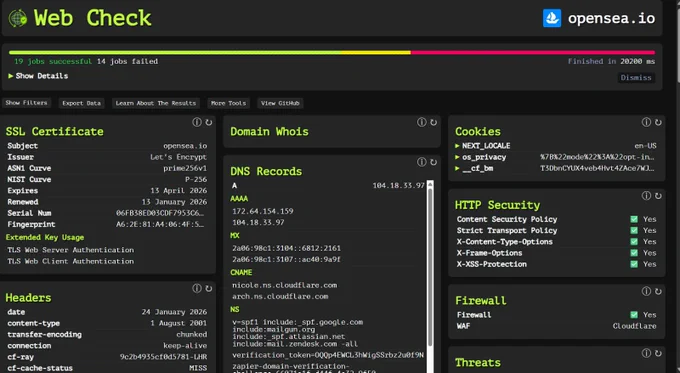Refresh the Firewall card
Screen dimensions: 680x373
[x=658, y=291]
